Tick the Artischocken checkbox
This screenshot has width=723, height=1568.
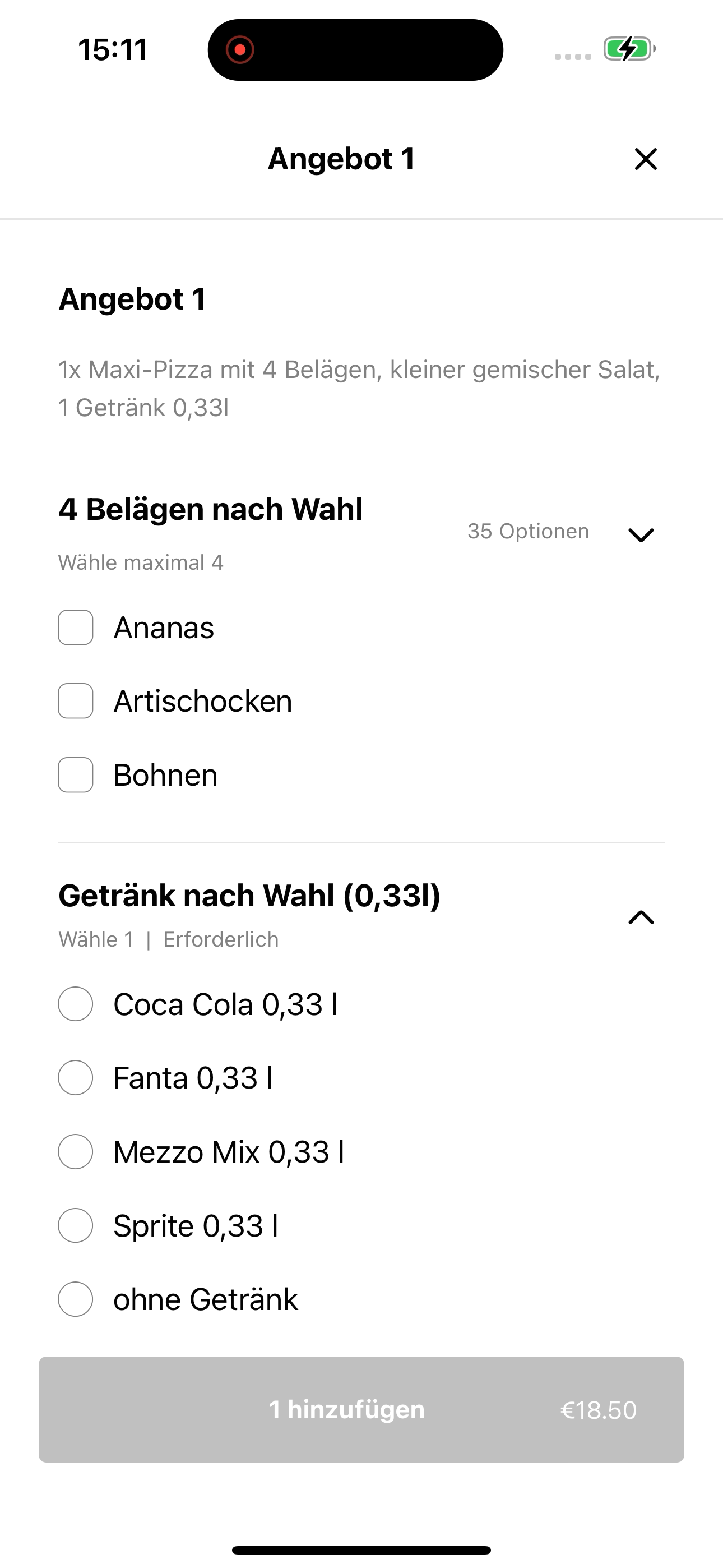(x=76, y=700)
